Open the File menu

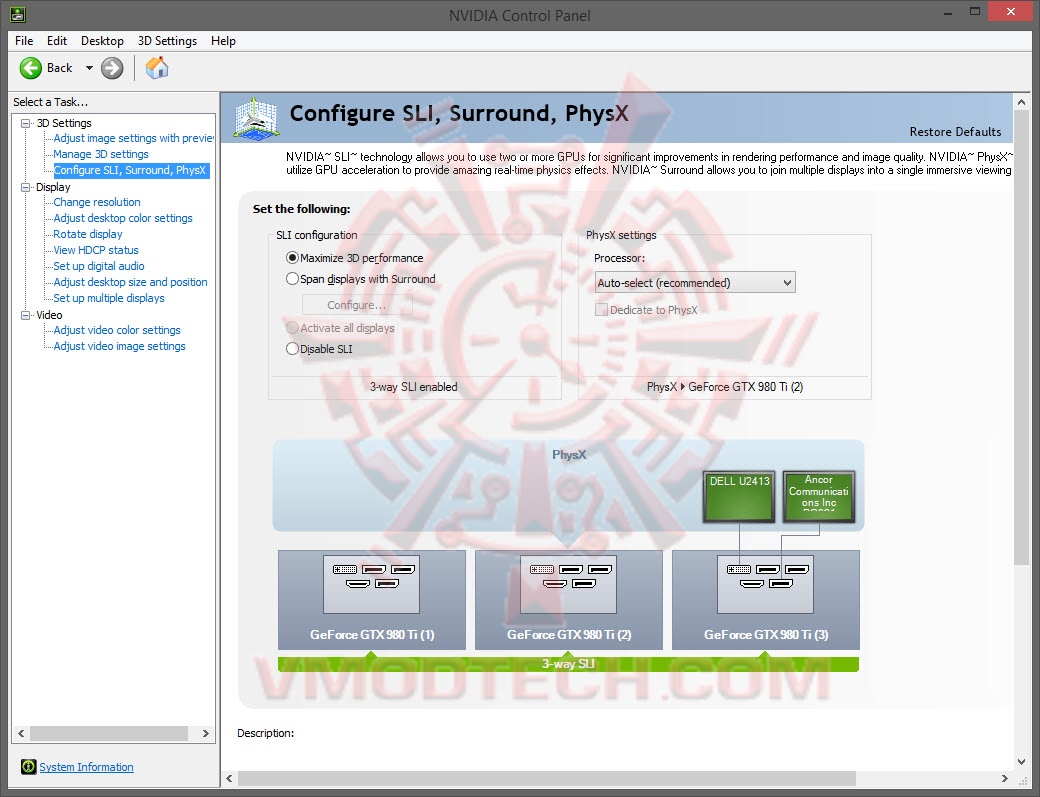coord(24,40)
